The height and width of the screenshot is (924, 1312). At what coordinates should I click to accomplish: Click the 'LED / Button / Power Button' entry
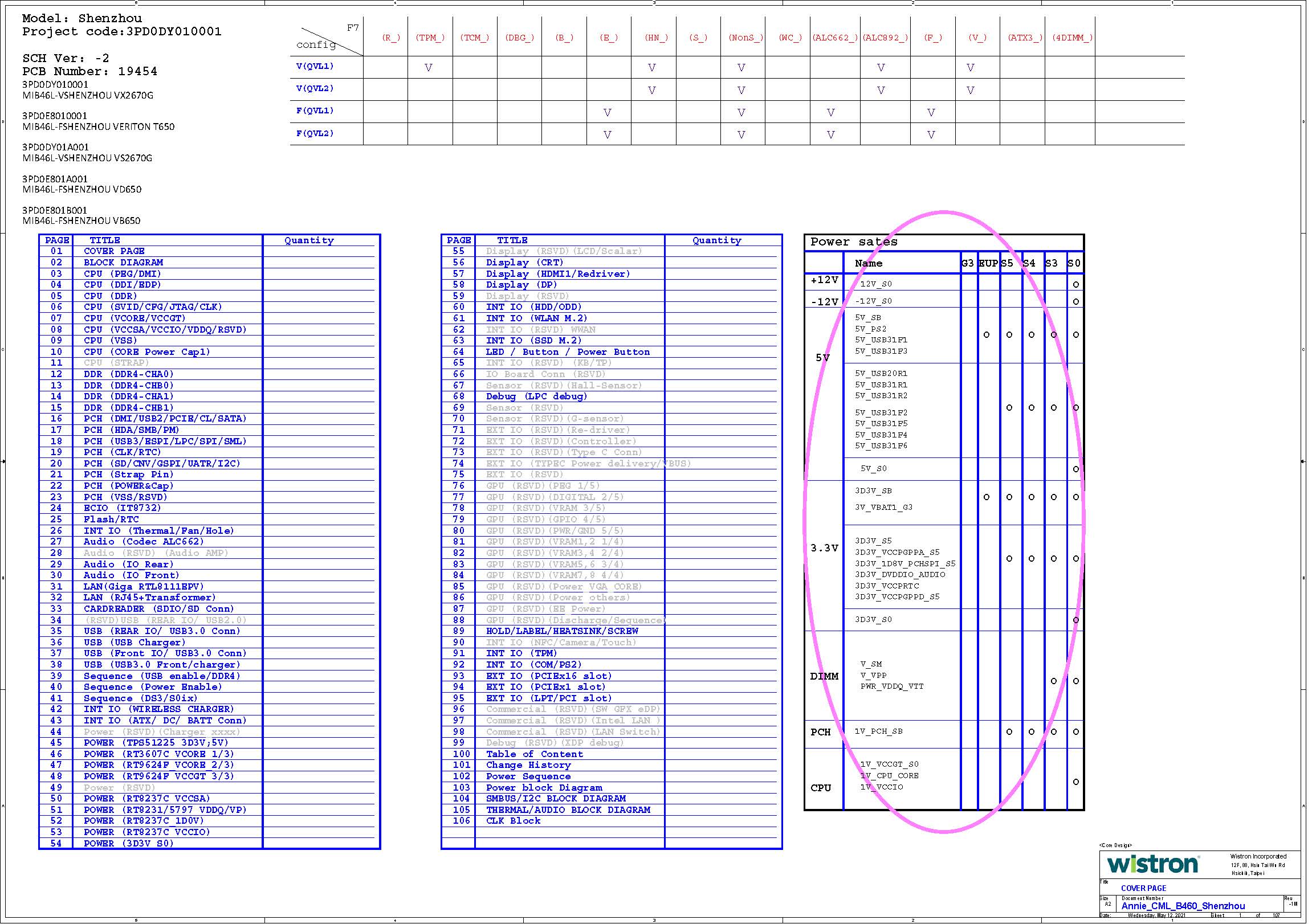pyautogui.click(x=569, y=353)
